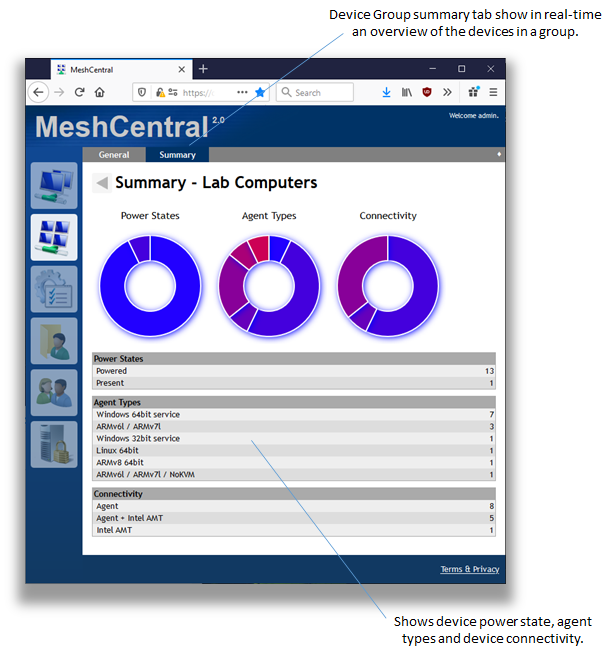Minimize the browser window
Image resolution: width=614 pixels, height=657 pixels.
tap(433, 69)
